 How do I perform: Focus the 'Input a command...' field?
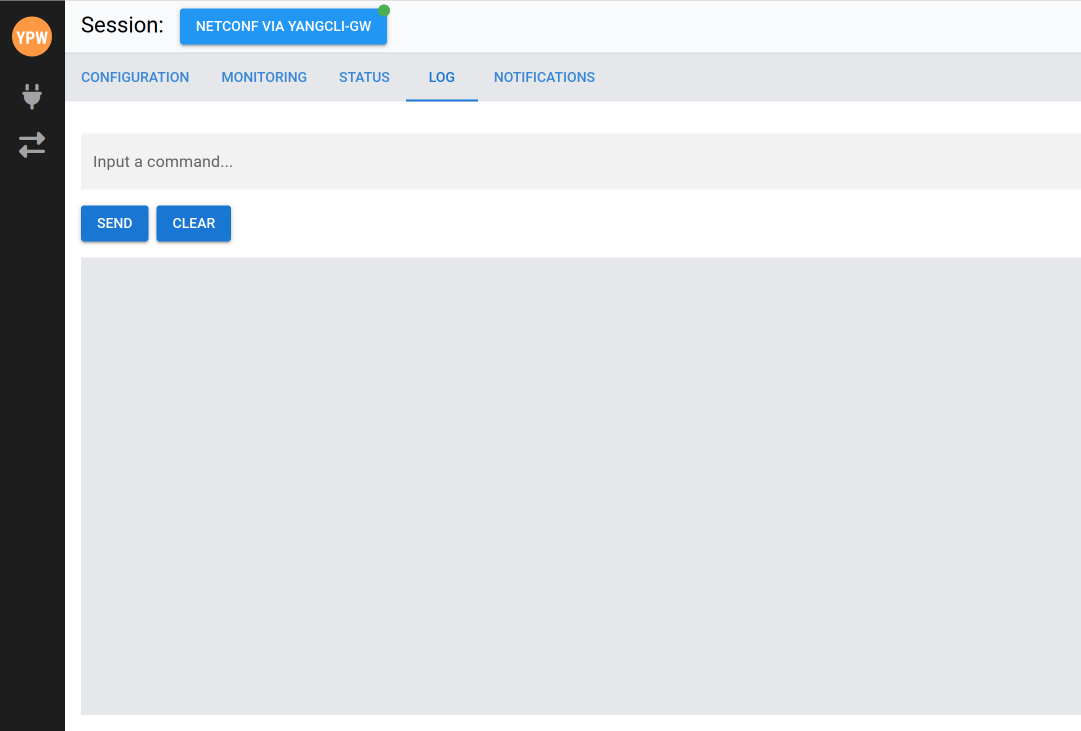pos(580,161)
